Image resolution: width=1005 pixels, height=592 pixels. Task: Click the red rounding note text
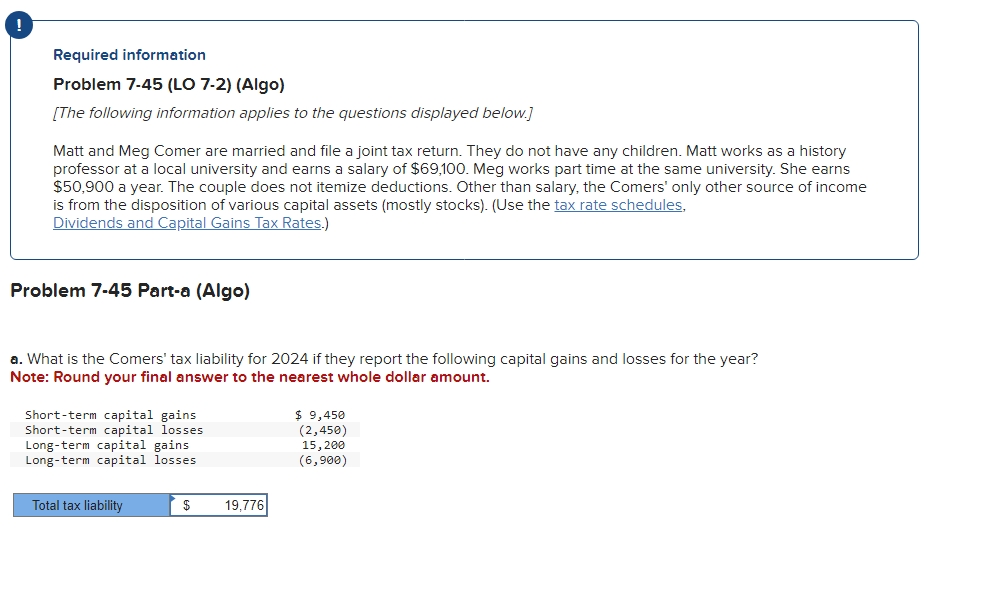tap(250, 377)
